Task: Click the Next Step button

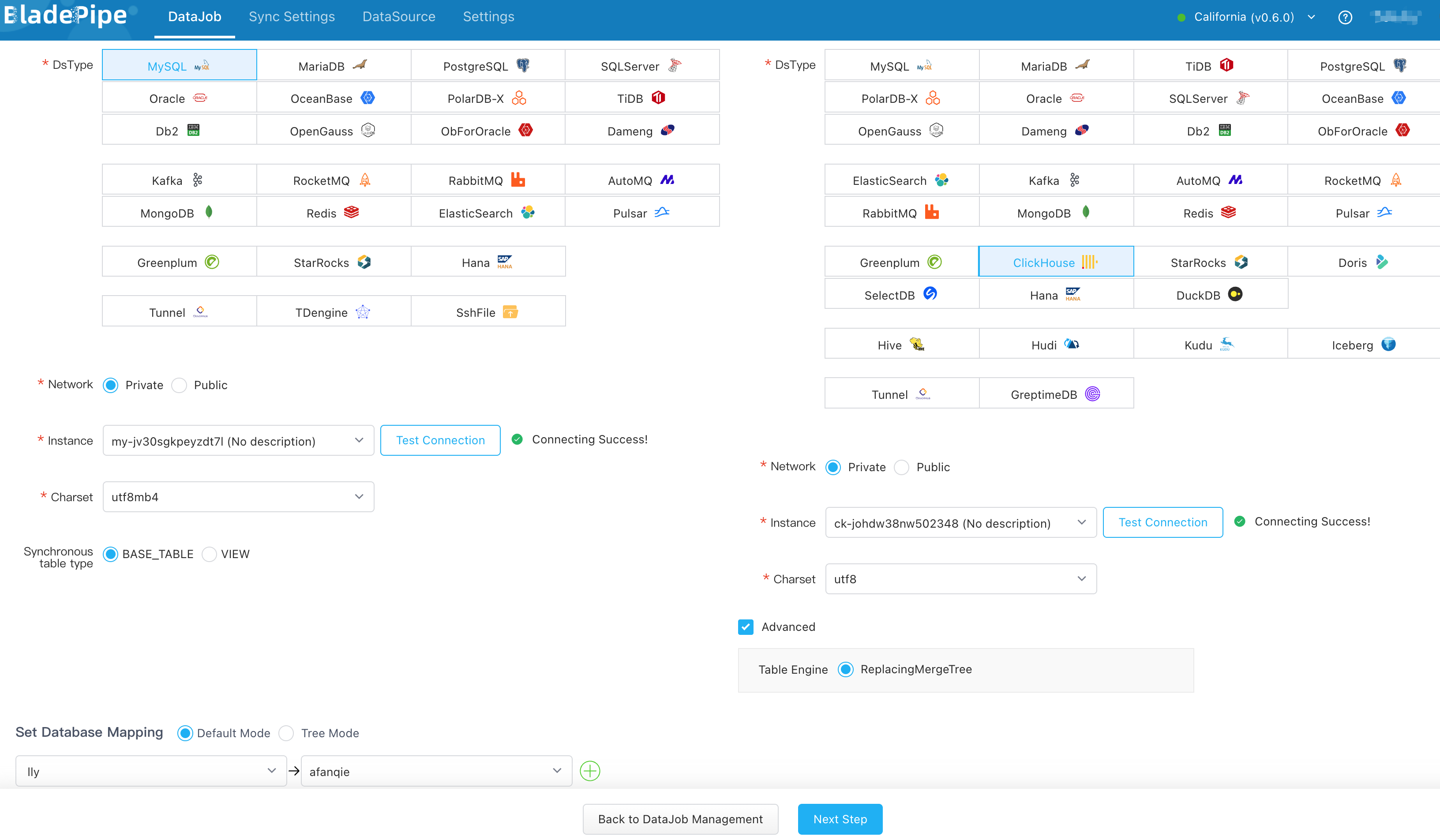Action: click(840, 819)
